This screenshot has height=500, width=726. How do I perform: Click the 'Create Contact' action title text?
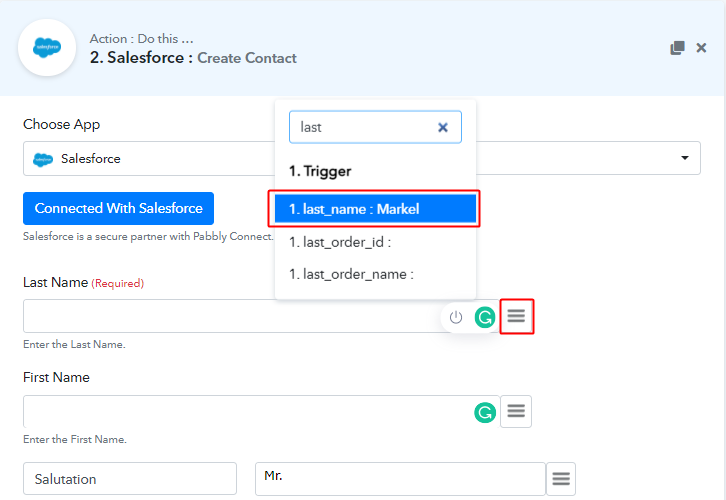(247, 58)
